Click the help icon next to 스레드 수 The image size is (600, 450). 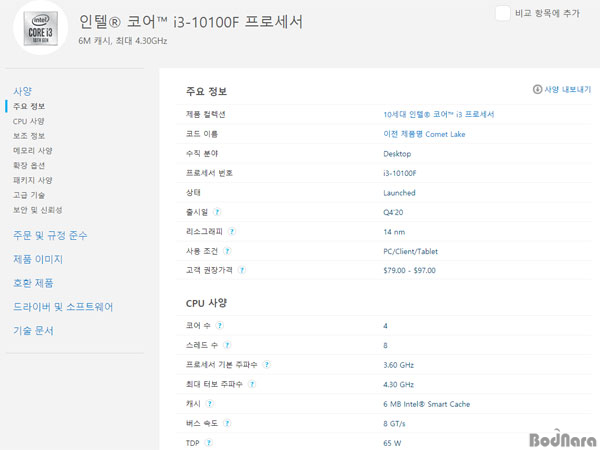click(227, 345)
